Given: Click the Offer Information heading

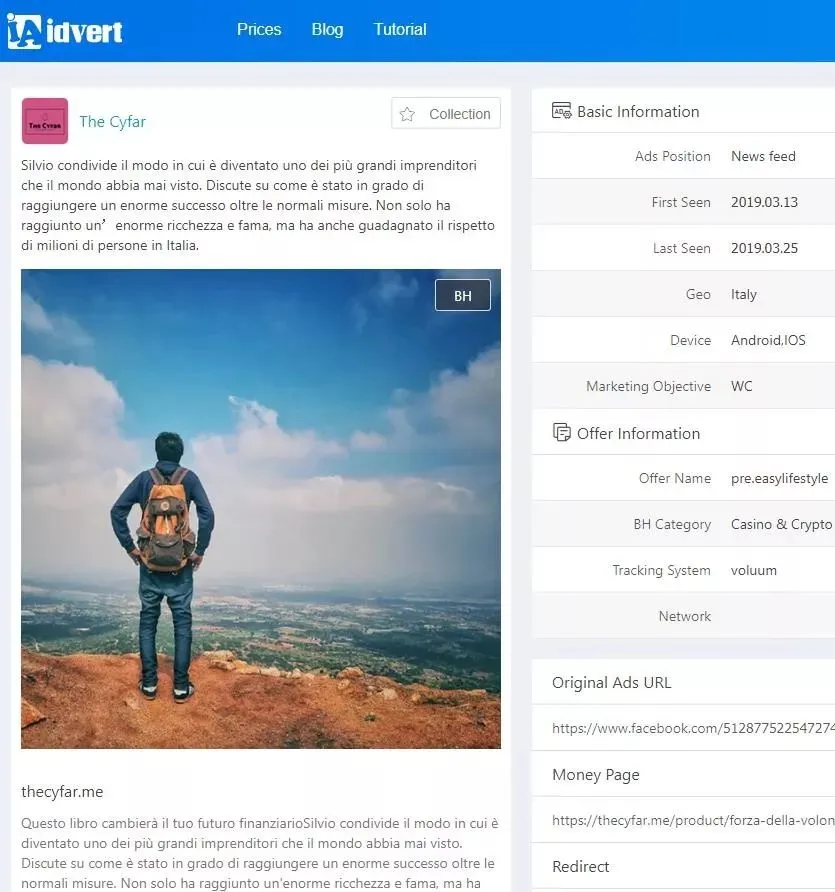Looking at the screenshot, I should point(638,433).
